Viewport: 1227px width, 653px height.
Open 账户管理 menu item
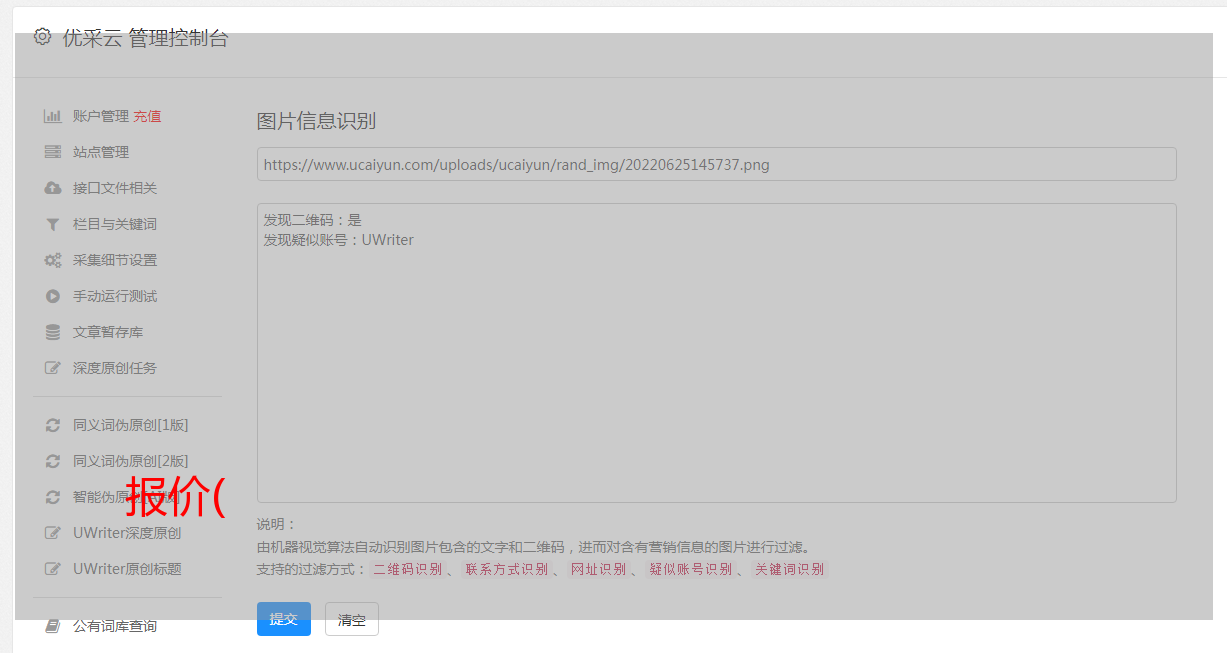pyautogui.click(x=101, y=116)
